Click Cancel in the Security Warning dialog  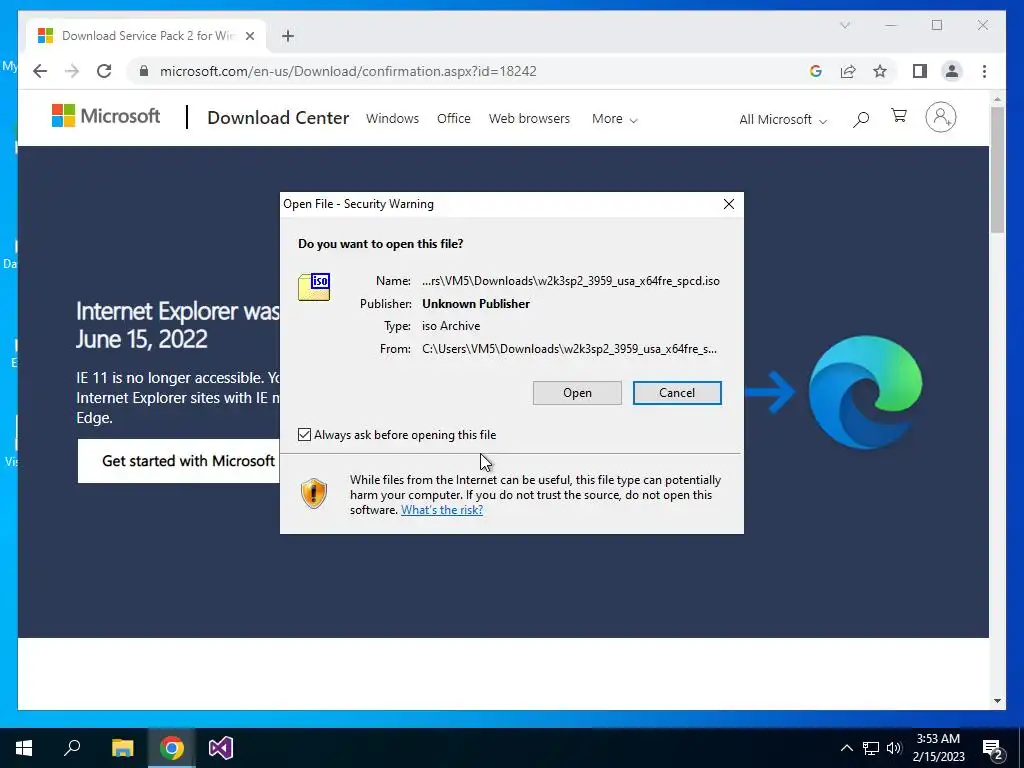coord(677,392)
